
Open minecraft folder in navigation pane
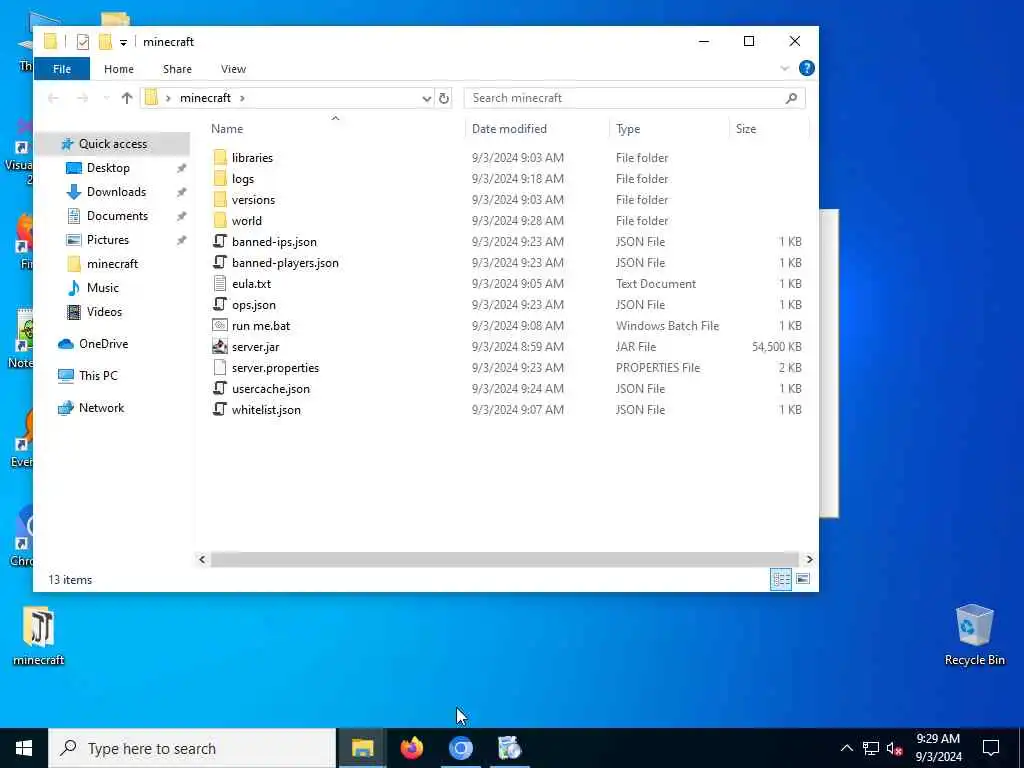[112, 264]
